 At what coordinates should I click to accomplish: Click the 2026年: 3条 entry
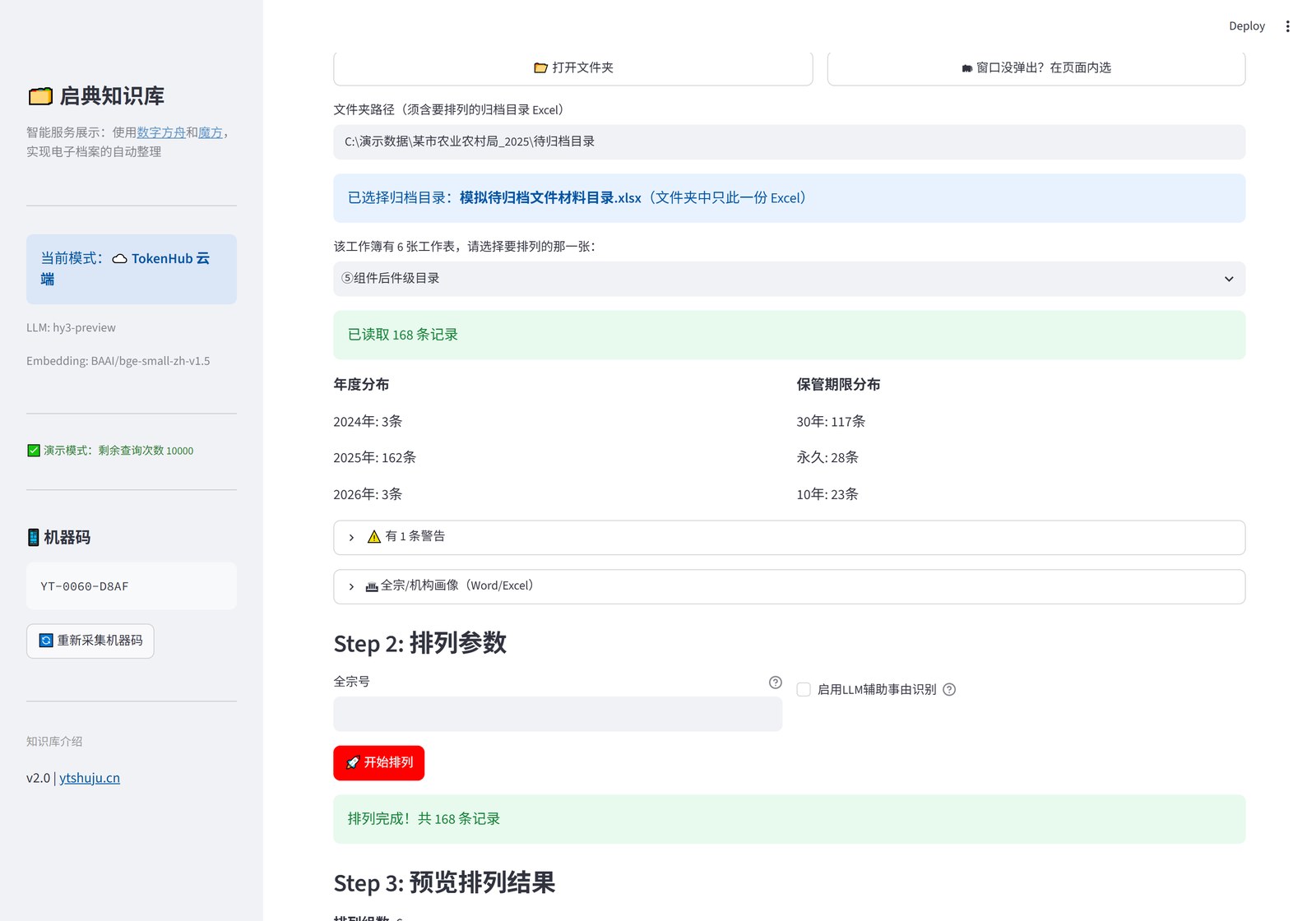pyautogui.click(x=368, y=494)
